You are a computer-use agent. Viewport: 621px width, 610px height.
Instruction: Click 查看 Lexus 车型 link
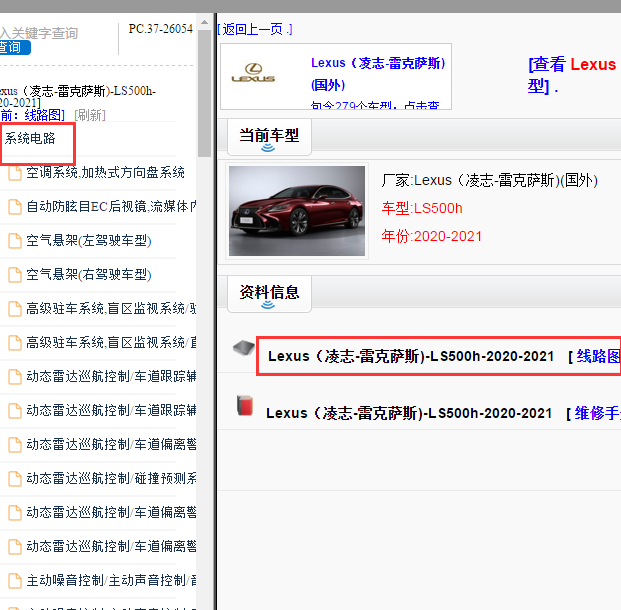pyautogui.click(x=572, y=75)
